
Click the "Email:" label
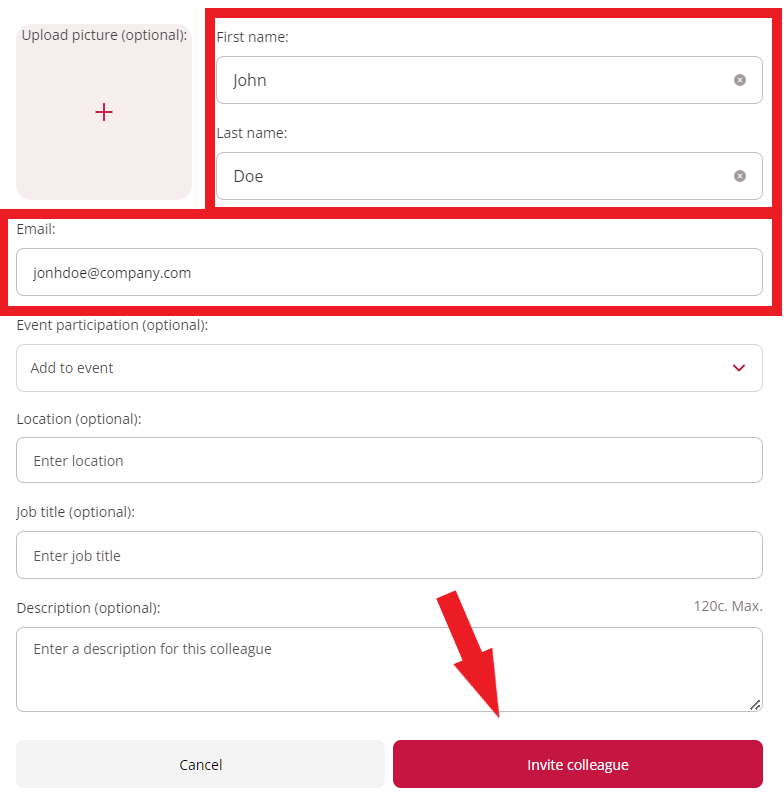tap(36, 229)
